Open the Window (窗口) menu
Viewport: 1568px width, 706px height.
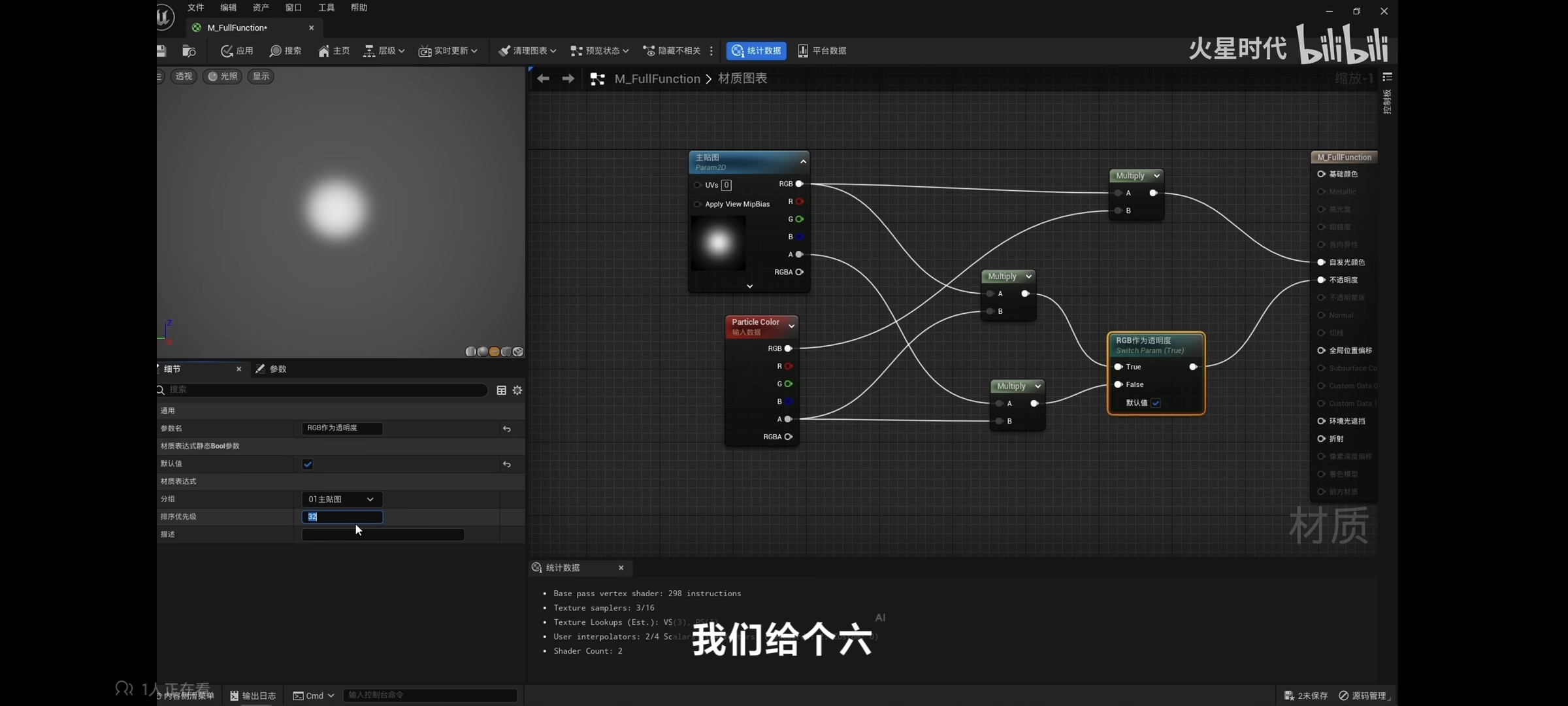pyautogui.click(x=293, y=8)
